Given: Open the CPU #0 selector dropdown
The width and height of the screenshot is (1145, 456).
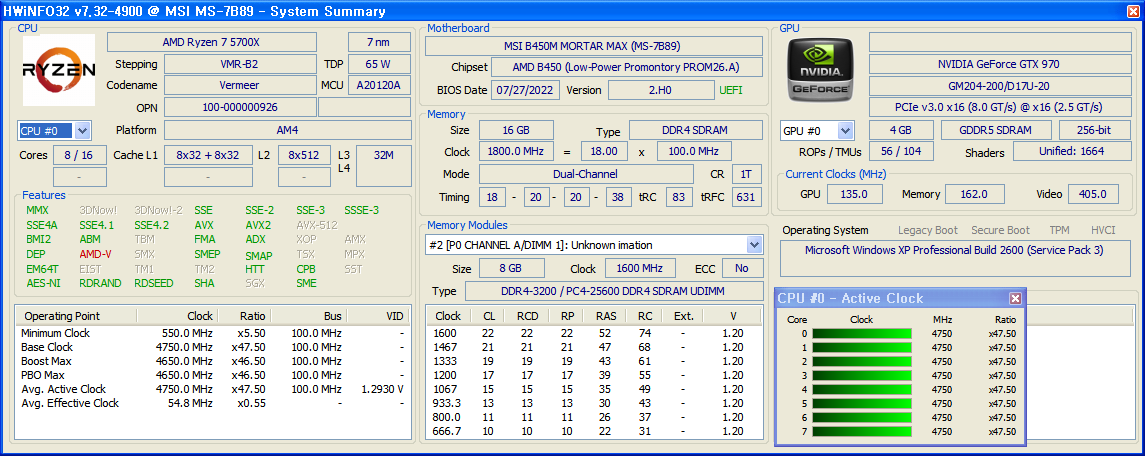Looking at the screenshot, I should pyautogui.click(x=83, y=131).
